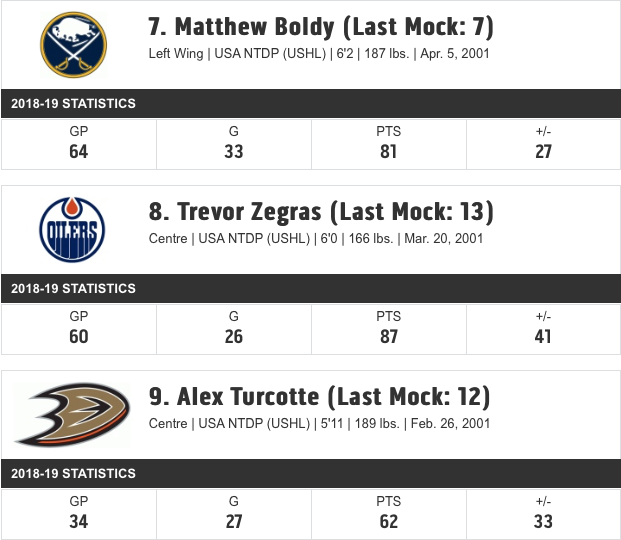
Task: Click the Buffalo Sabres logo
Action: click(x=73, y=45)
